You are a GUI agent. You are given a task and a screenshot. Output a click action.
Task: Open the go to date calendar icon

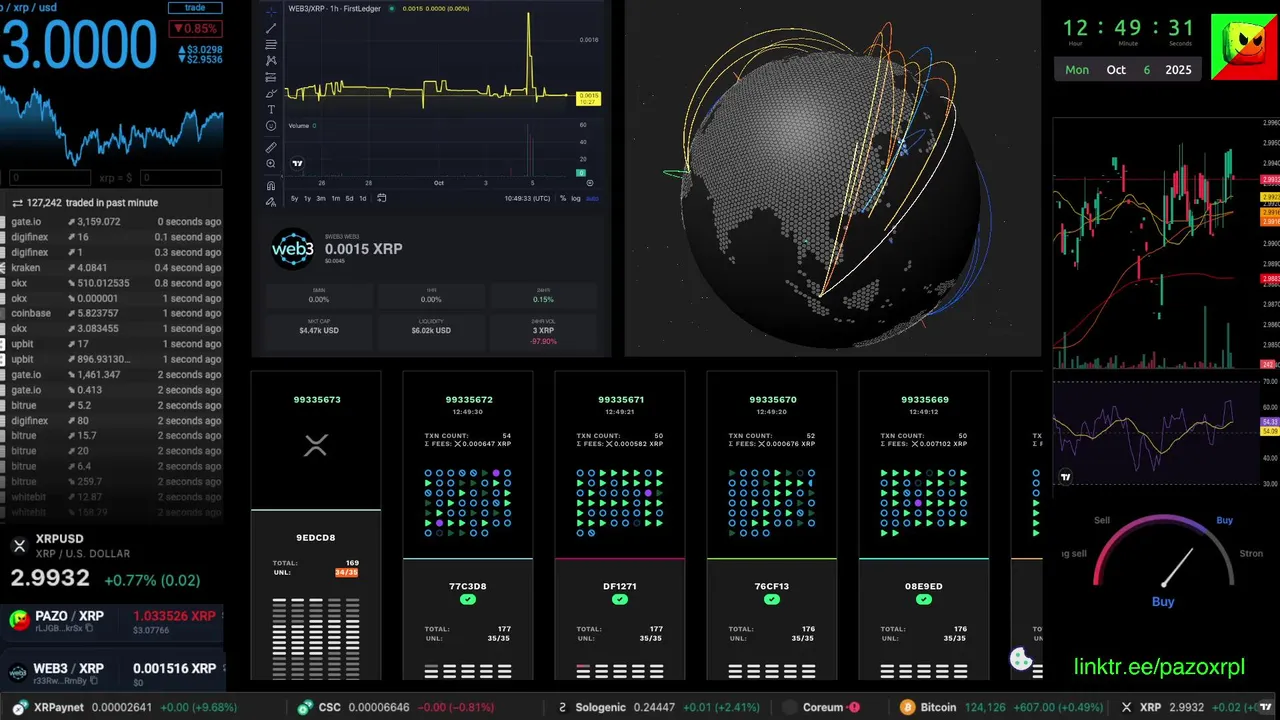click(x=381, y=198)
